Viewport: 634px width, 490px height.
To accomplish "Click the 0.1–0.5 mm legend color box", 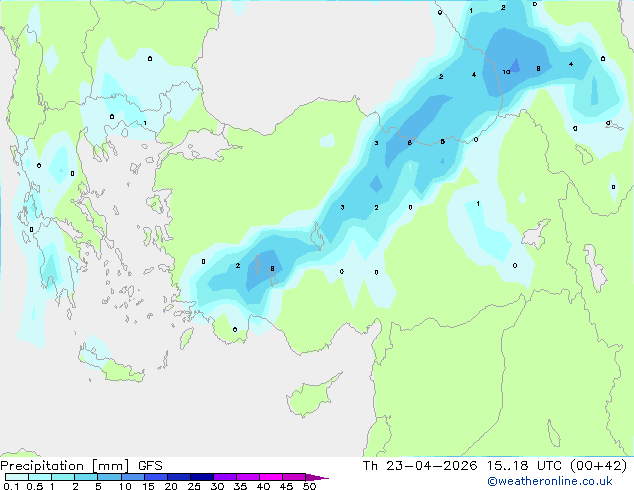I will [x=17, y=477].
